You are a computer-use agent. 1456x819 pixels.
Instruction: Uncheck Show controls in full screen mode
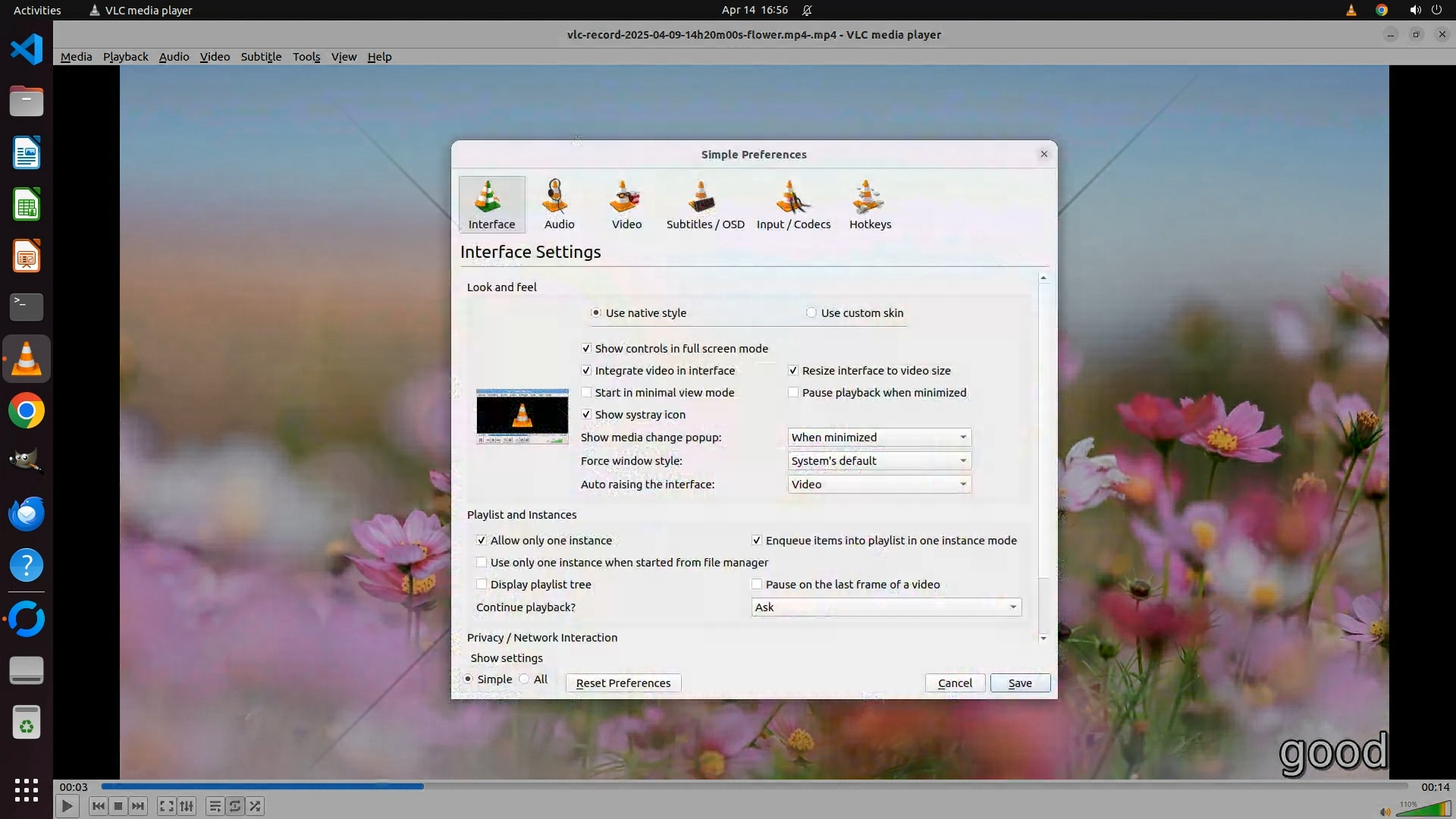click(586, 349)
